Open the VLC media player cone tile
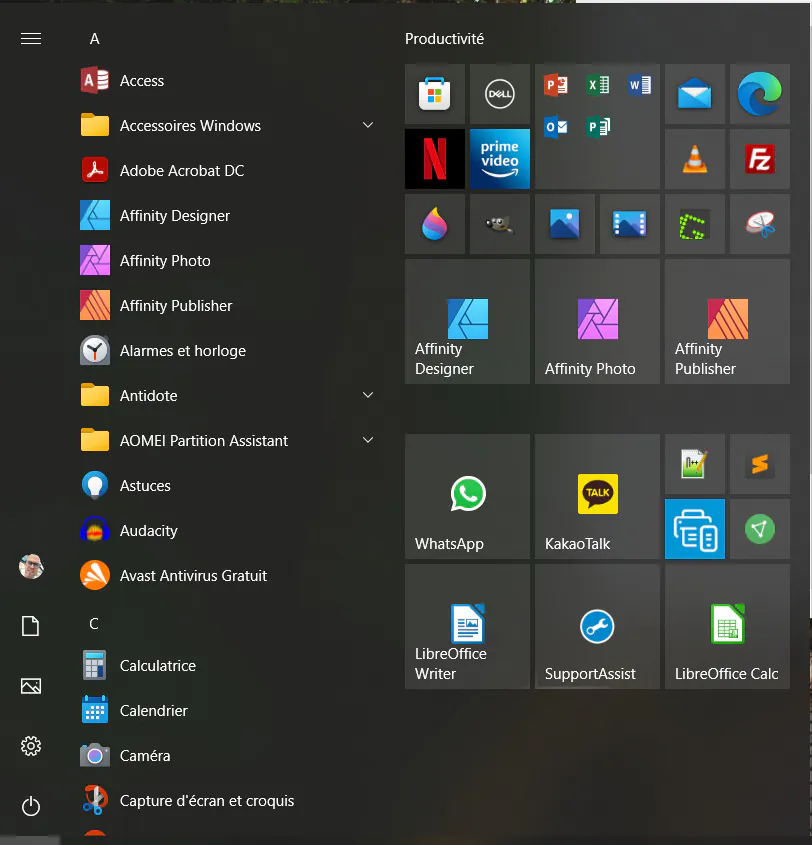Image resolution: width=812 pixels, height=845 pixels. click(695, 159)
